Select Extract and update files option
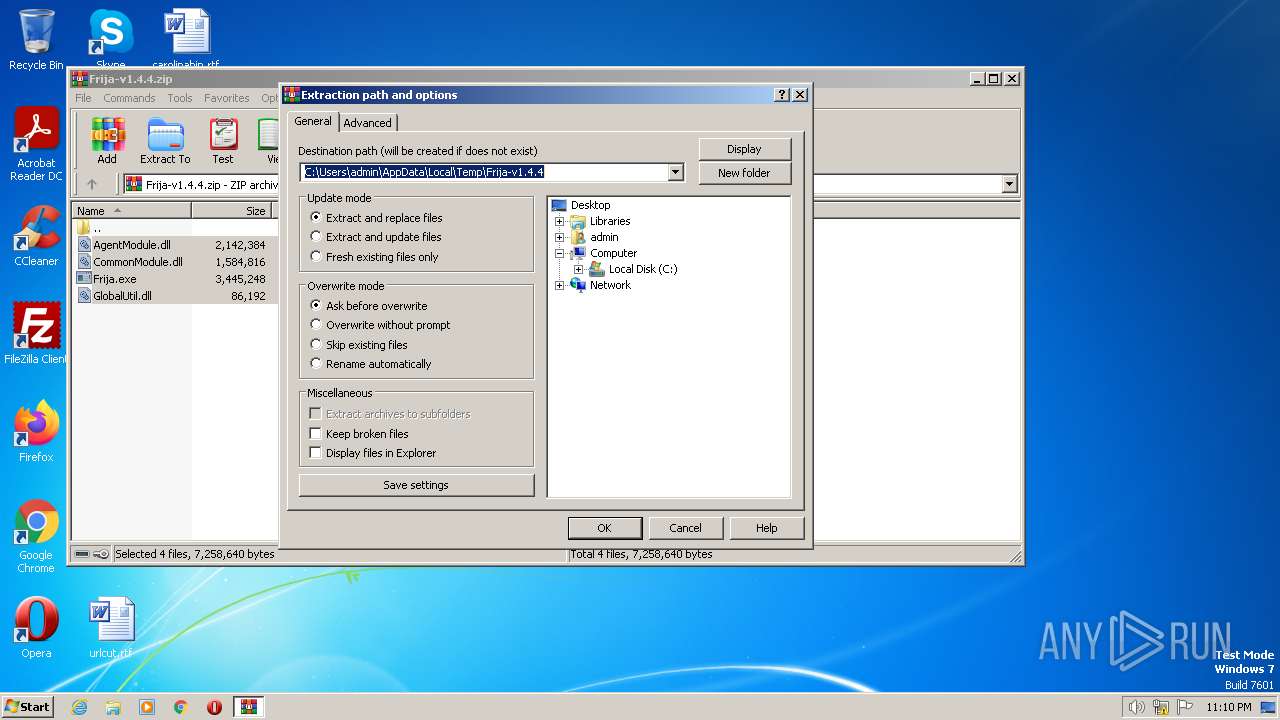Viewport: 1280px width, 720px height. coord(376,237)
